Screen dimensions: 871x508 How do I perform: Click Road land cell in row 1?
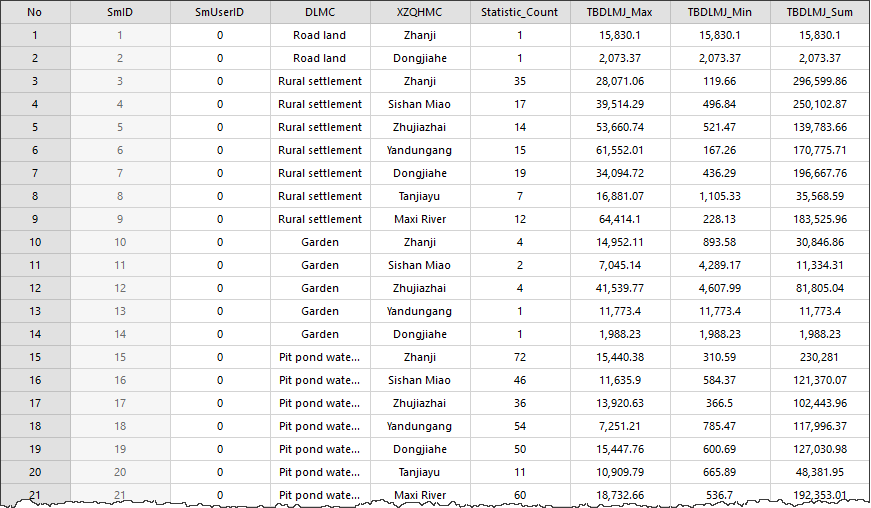coord(320,36)
